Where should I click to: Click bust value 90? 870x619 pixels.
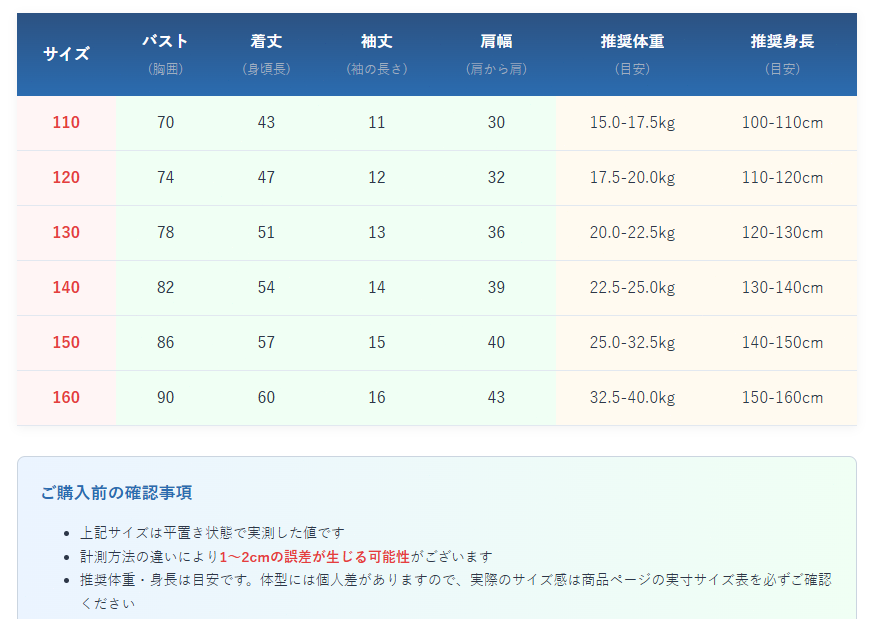click(165, 397)
